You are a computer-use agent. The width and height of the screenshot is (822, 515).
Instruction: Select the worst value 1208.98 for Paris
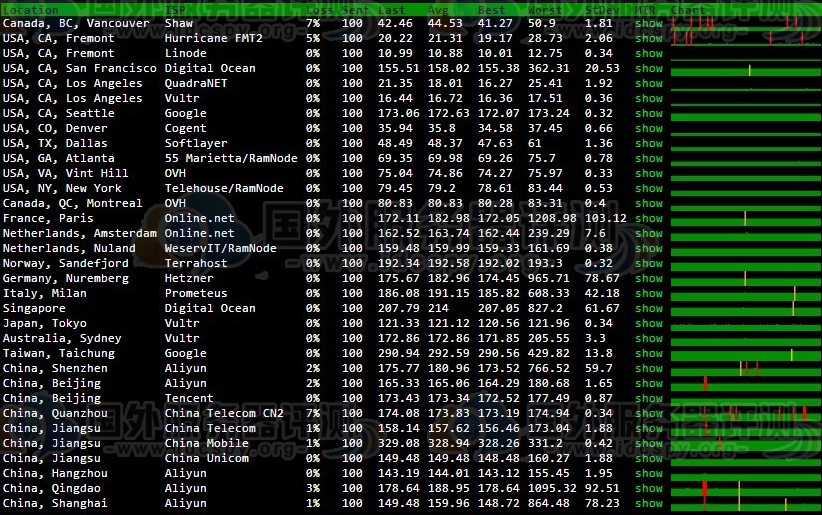[x=552, y=218]
